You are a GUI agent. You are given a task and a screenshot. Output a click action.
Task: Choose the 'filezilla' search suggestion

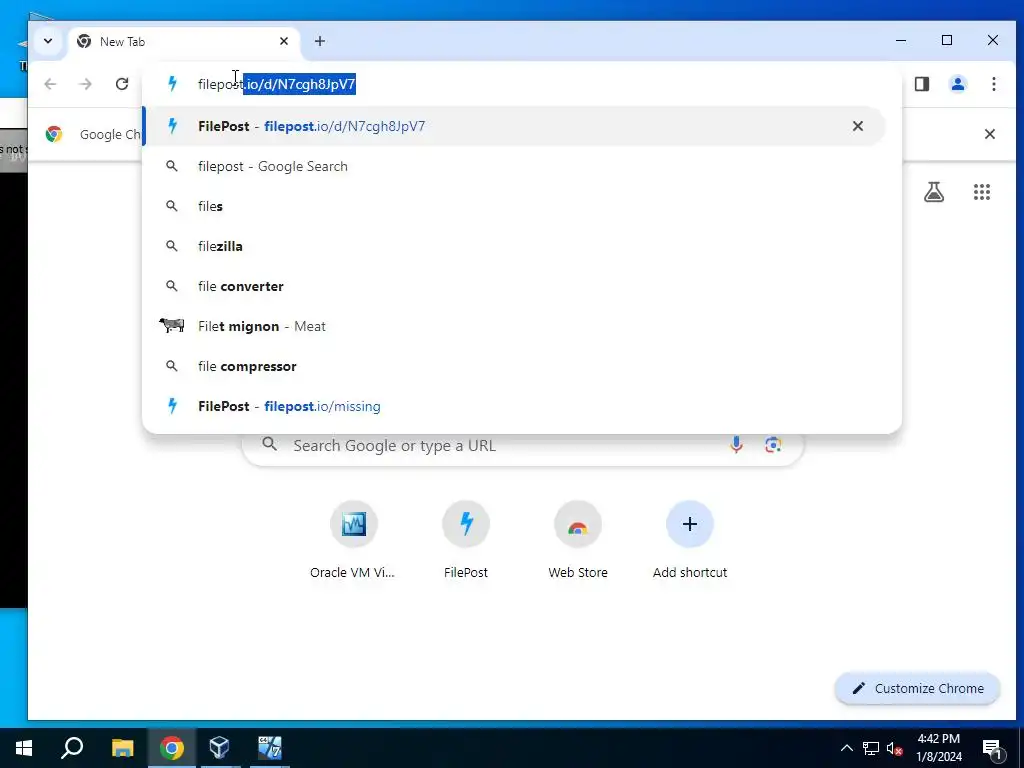[x=514, y=246]
